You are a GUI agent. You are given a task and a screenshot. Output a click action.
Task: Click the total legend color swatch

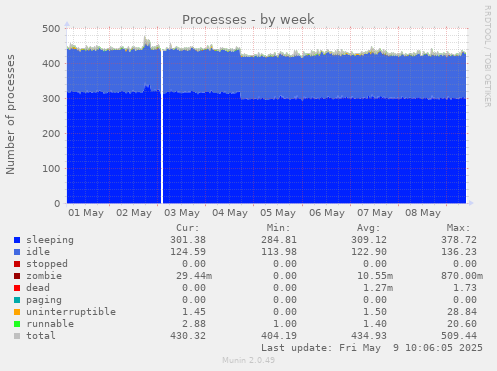click(x=17, y=336)
